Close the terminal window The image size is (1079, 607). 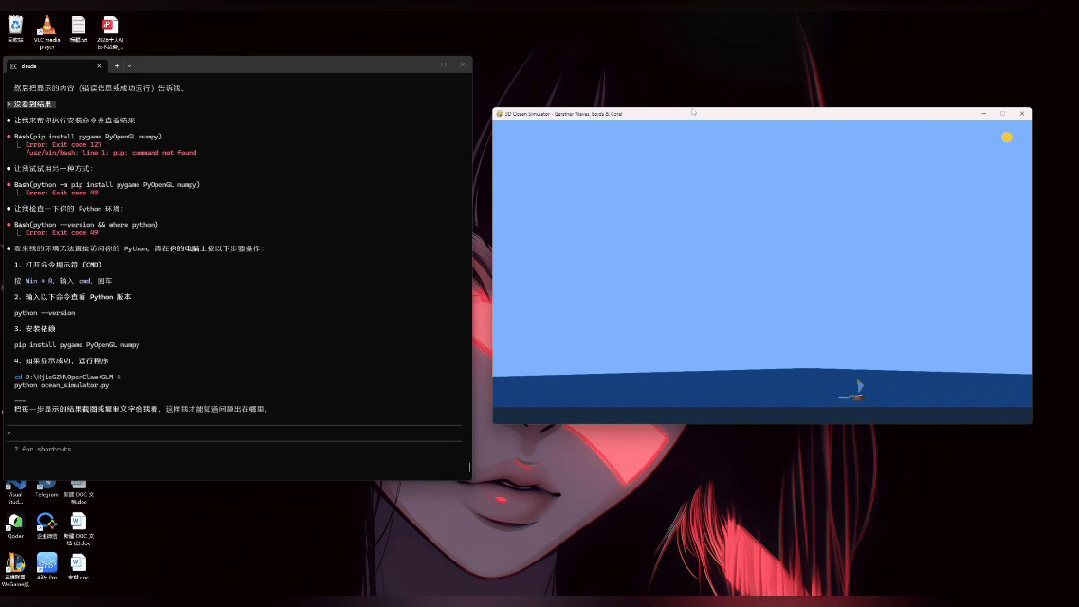tap(462, 65)
